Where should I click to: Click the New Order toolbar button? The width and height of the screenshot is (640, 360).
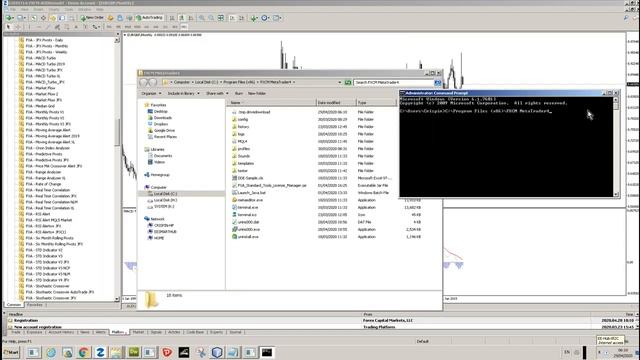92,18
